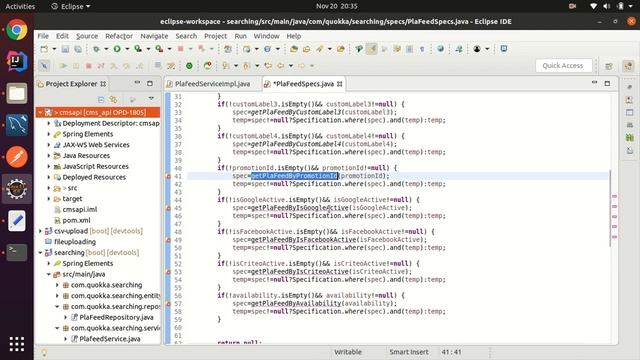Screen dimensions: 640x360
Task: Maximize the Project Explorer panel
Action: [150, 83]
